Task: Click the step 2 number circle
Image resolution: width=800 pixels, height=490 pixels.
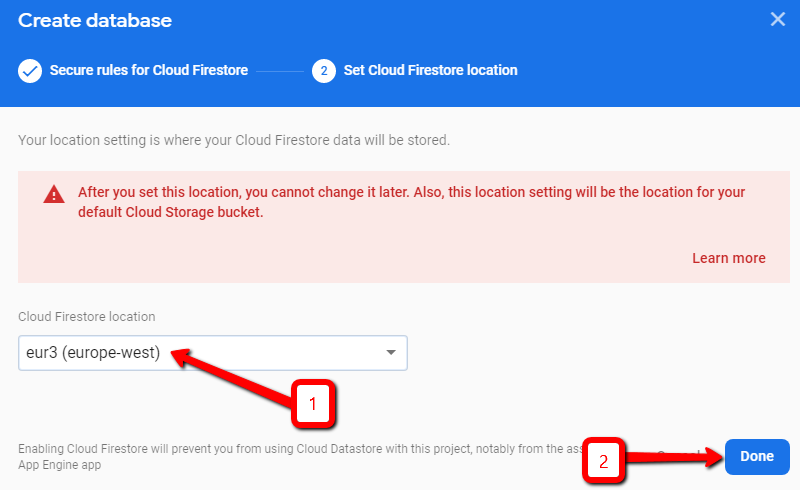Action: [x=323, y=71]
